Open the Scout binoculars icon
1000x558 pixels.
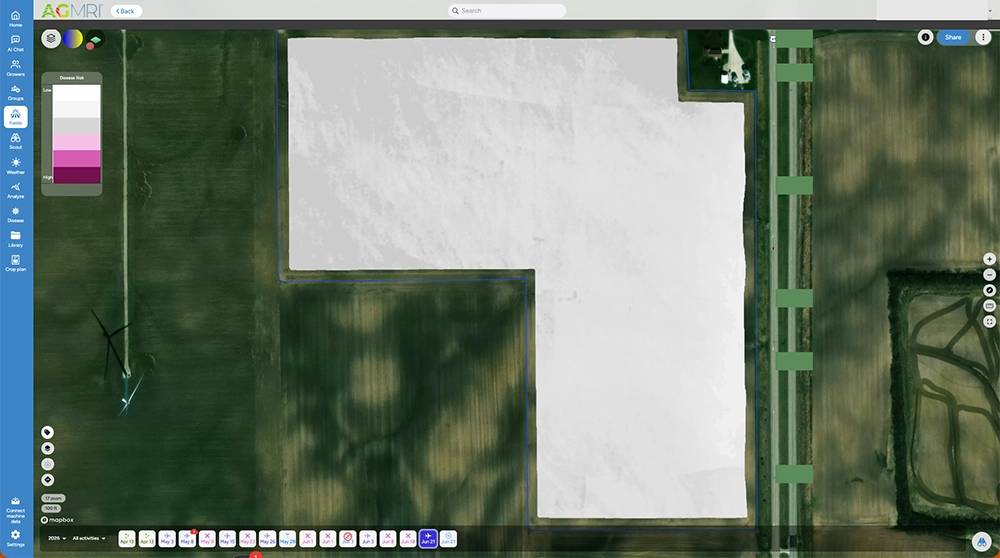pyautogui.click(x=15, y=141)
